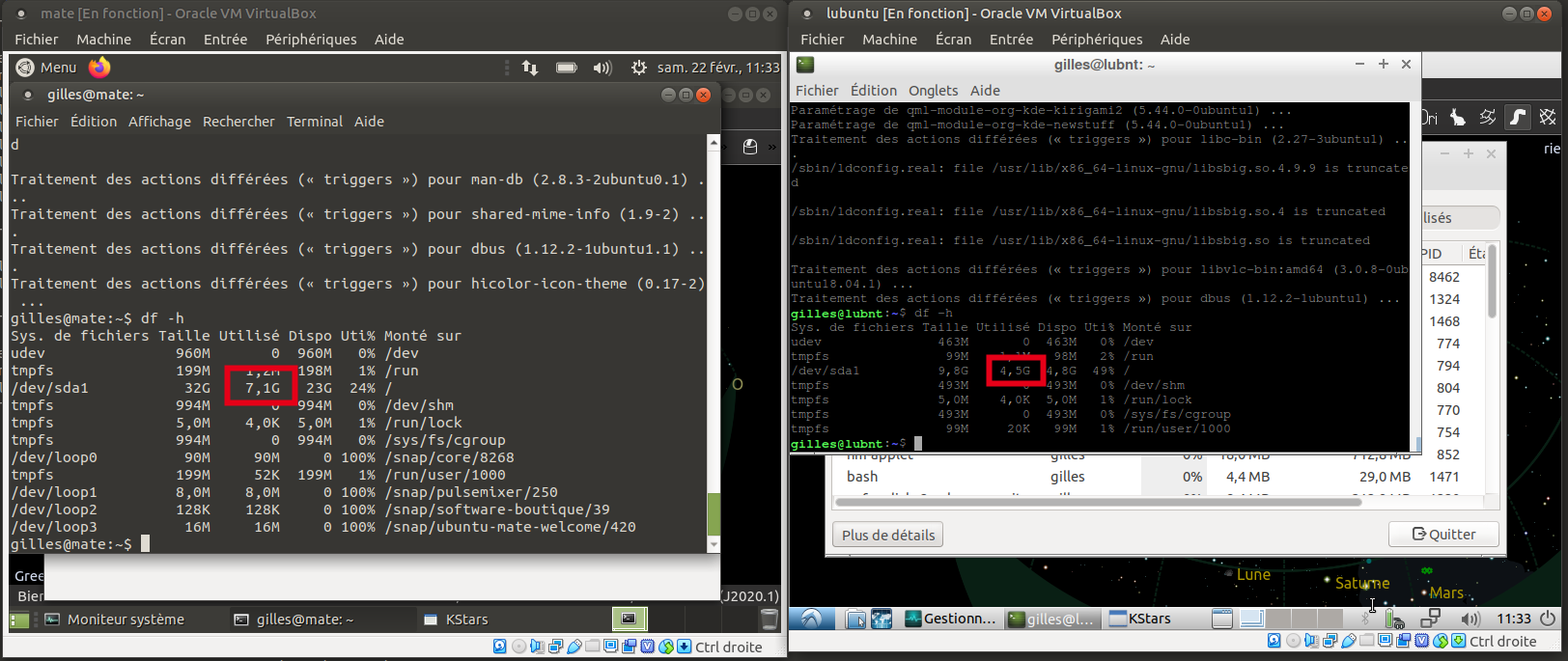This screenshot has width=1568, height=661.
Task: Open the file manager launcher in Lubuntu panel
Action: (856, 620)
